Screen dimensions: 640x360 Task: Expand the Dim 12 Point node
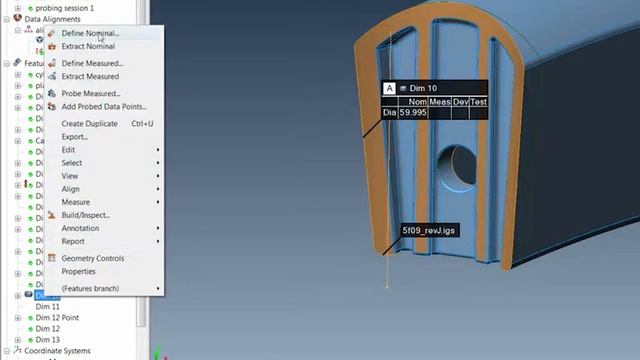pos(18,318)
